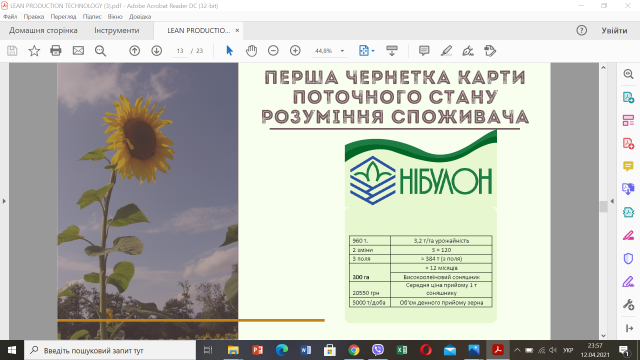Show hidden system tray icons
This screenshot has height=360, width=640.
pyautogui.click(x=517, y=350)
